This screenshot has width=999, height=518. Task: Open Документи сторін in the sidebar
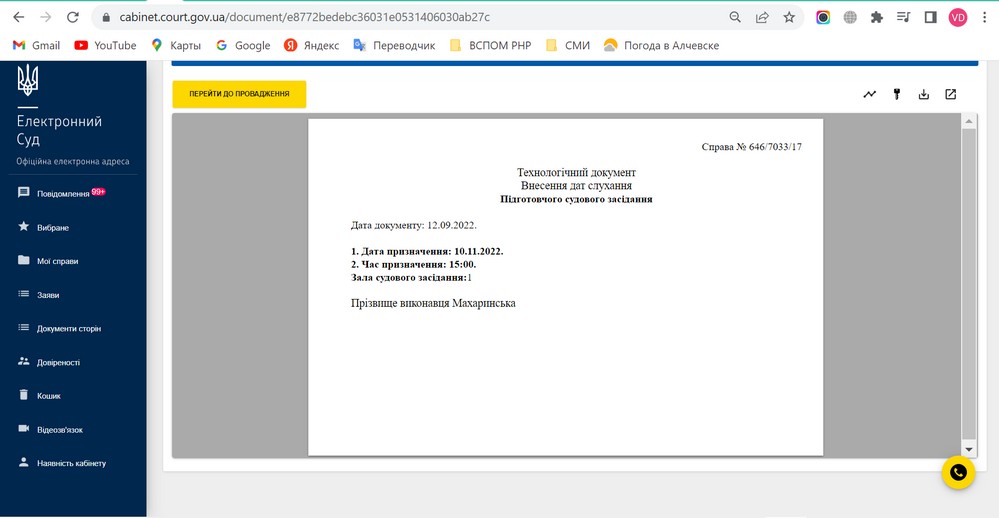(x=69, y=329)
